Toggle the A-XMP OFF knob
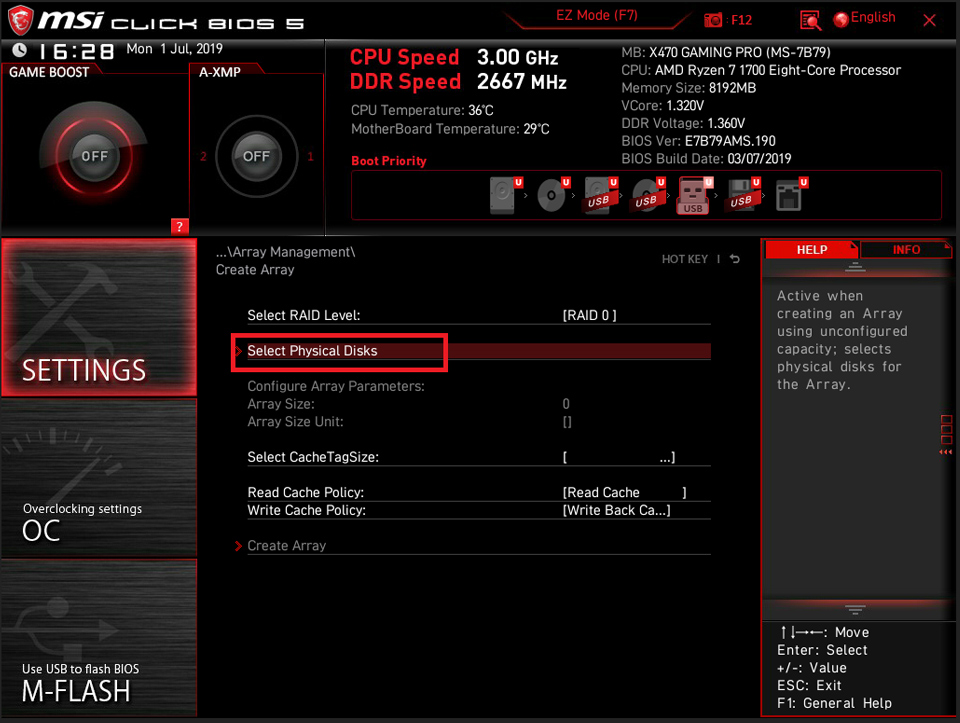960x723 pixels. [x=257, y=156]
